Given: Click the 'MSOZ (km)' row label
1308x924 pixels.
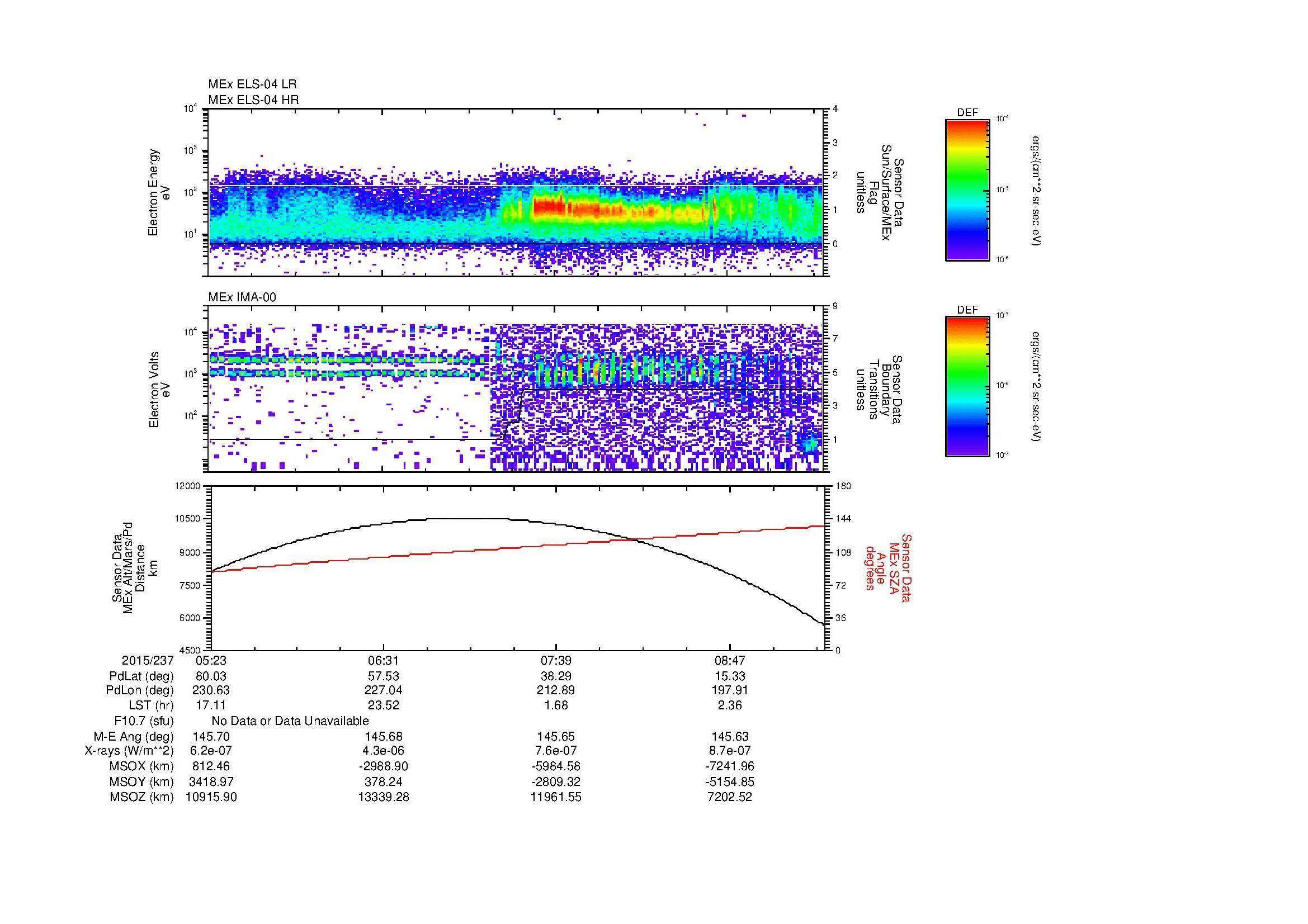Looking at the screenshot, I should (x=142, y=797).
